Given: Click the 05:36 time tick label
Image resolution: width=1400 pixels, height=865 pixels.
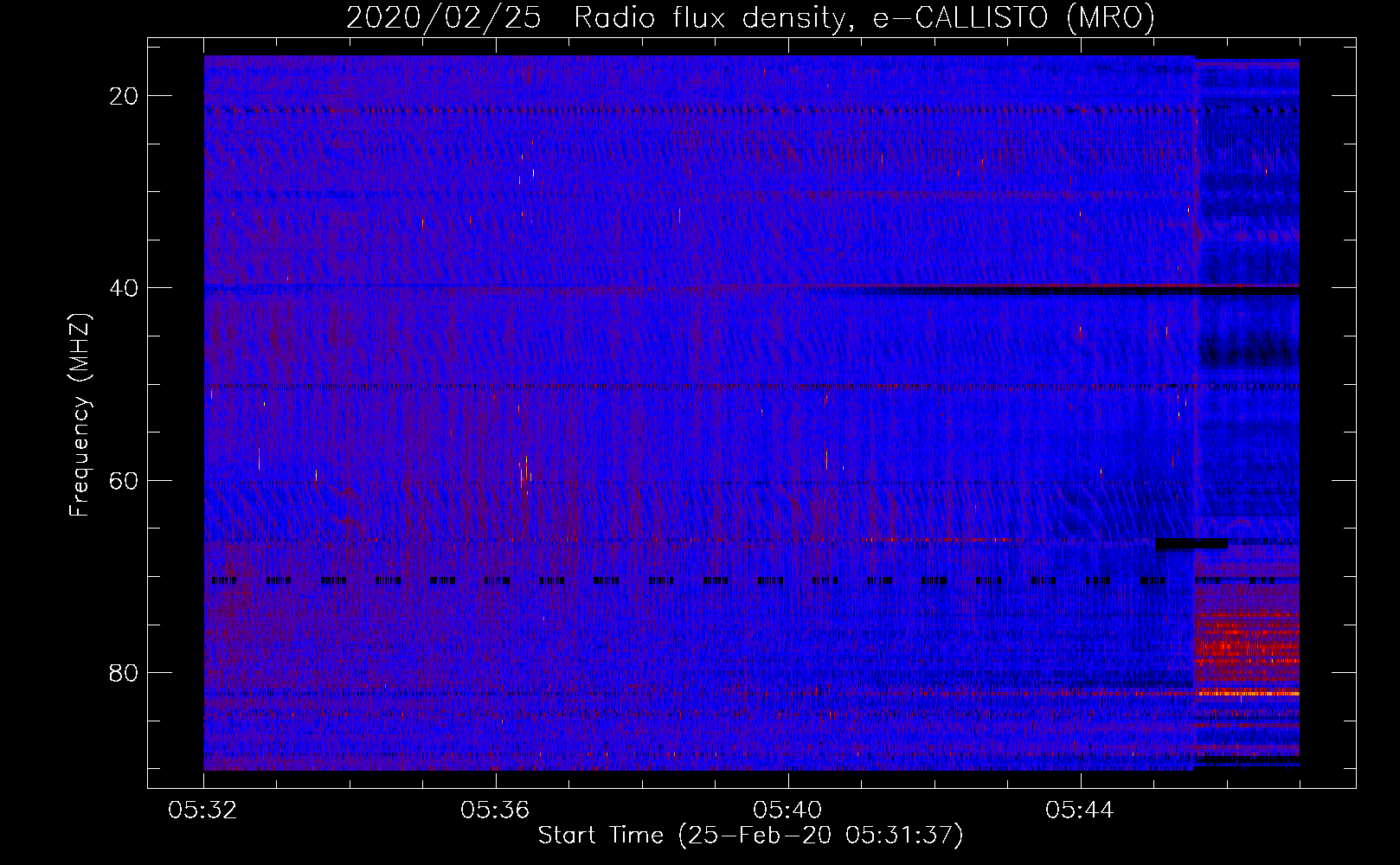Looking at the screenshot, I should pyautogui.click(x=495, y=811).
